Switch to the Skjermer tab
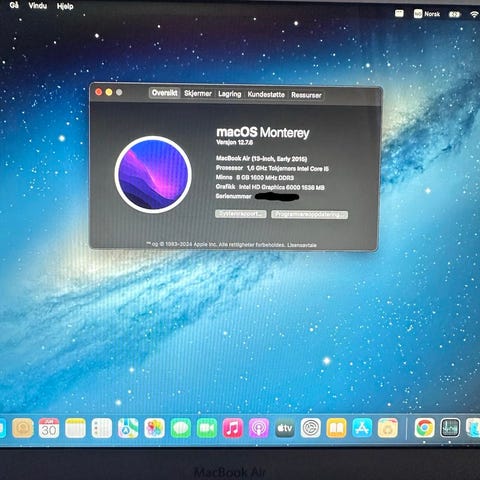Viewport: 480px width, 480px height. [x=198, y=93]
